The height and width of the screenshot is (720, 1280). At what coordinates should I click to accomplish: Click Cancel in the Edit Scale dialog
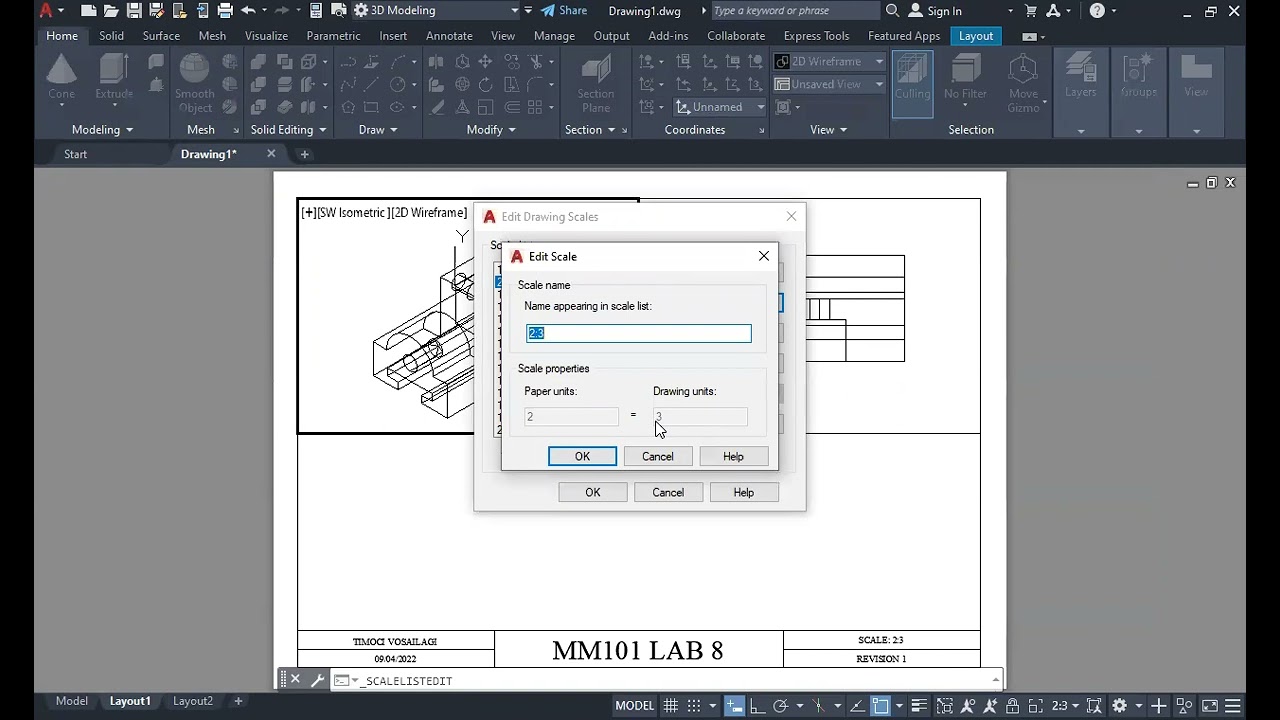pos(658,456)
